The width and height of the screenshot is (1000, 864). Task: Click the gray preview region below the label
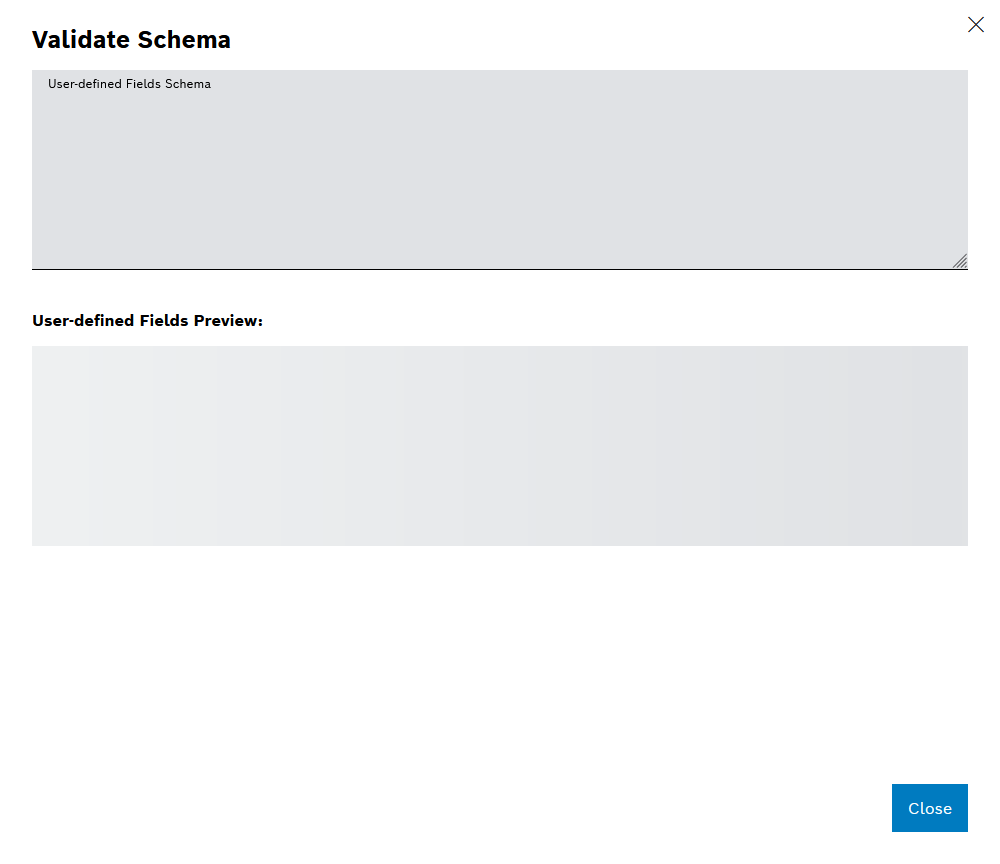point(500,446)
